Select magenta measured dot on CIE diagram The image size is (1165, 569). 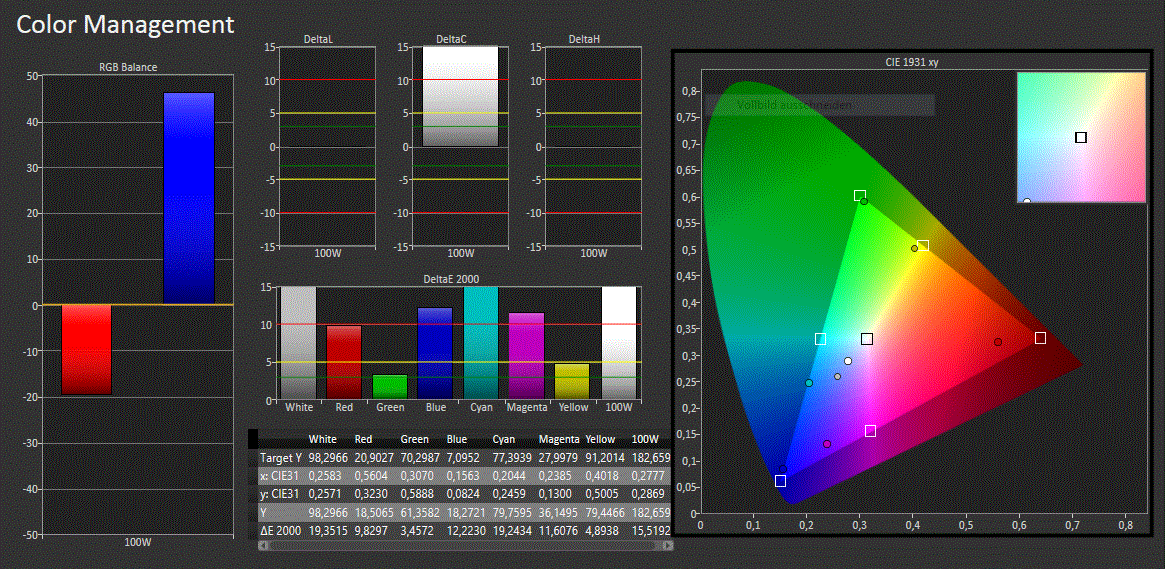click(827, 444)
